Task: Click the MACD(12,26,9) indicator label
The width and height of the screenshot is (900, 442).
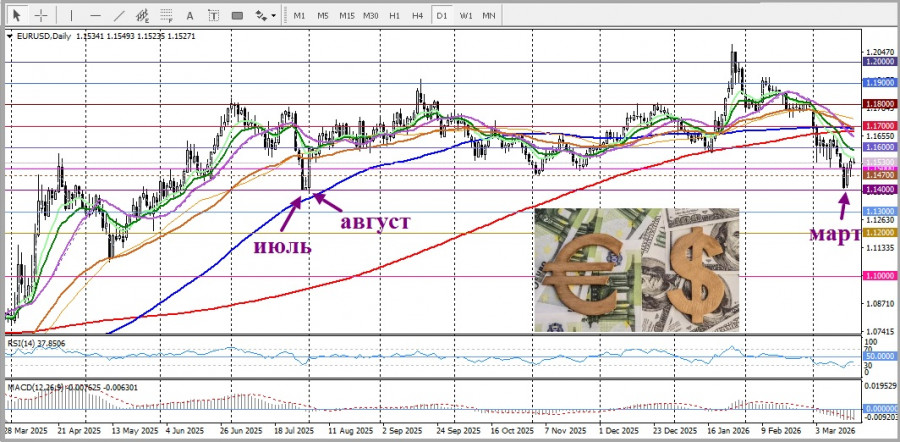Action: pos(34,387)
